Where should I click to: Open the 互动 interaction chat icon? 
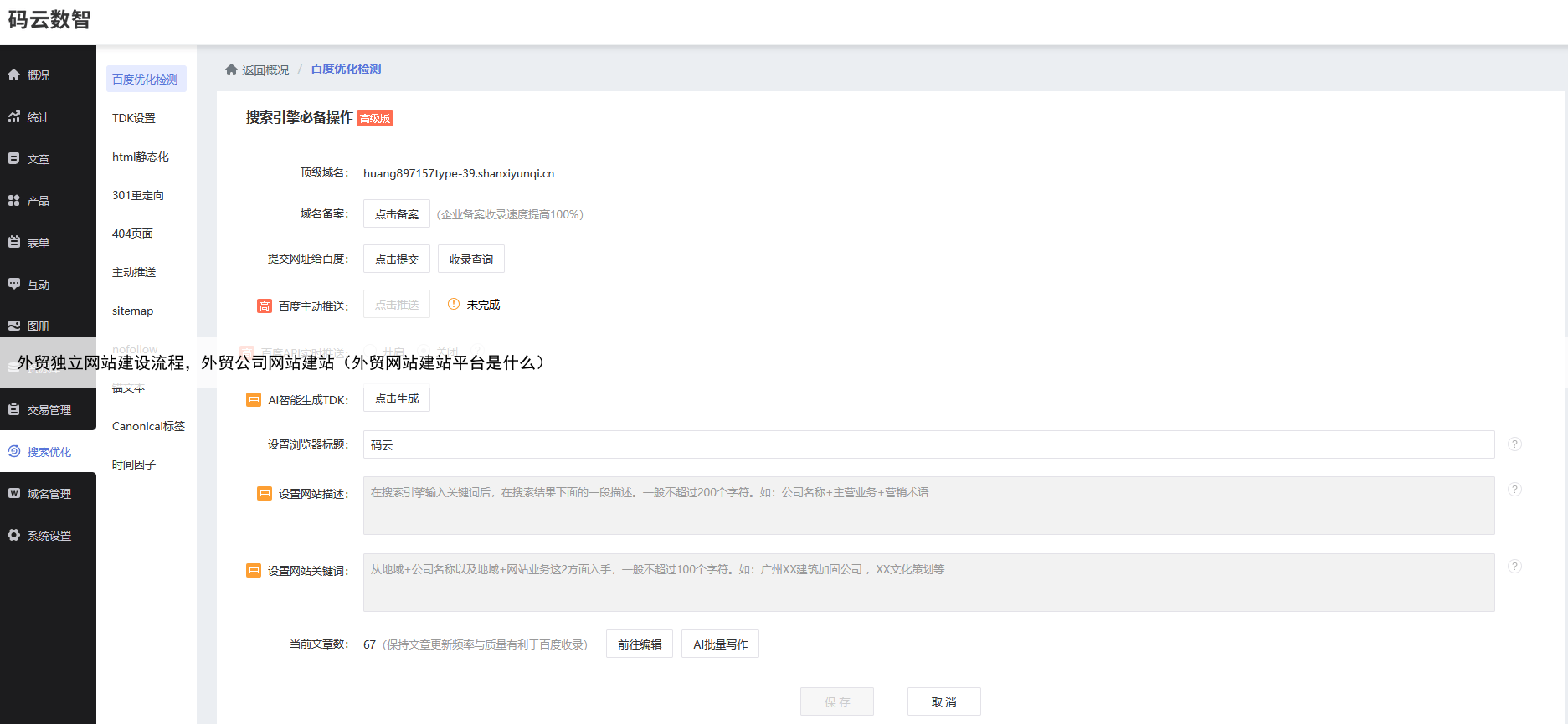(x=14, y=285)
